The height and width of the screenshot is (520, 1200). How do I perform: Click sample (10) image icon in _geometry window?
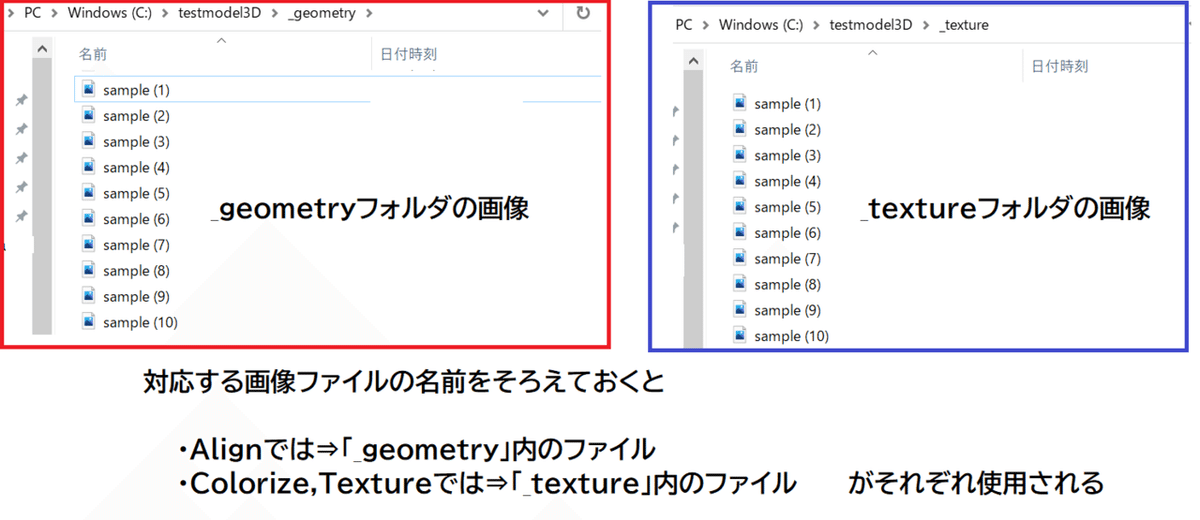pos(89,322)
